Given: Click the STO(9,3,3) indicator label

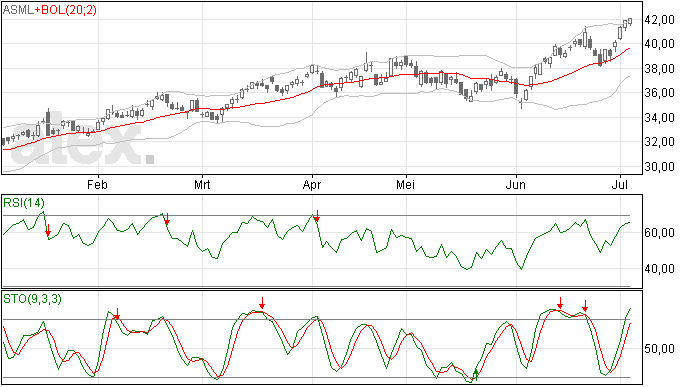Looking at the screenshot, I should [32, 299].
